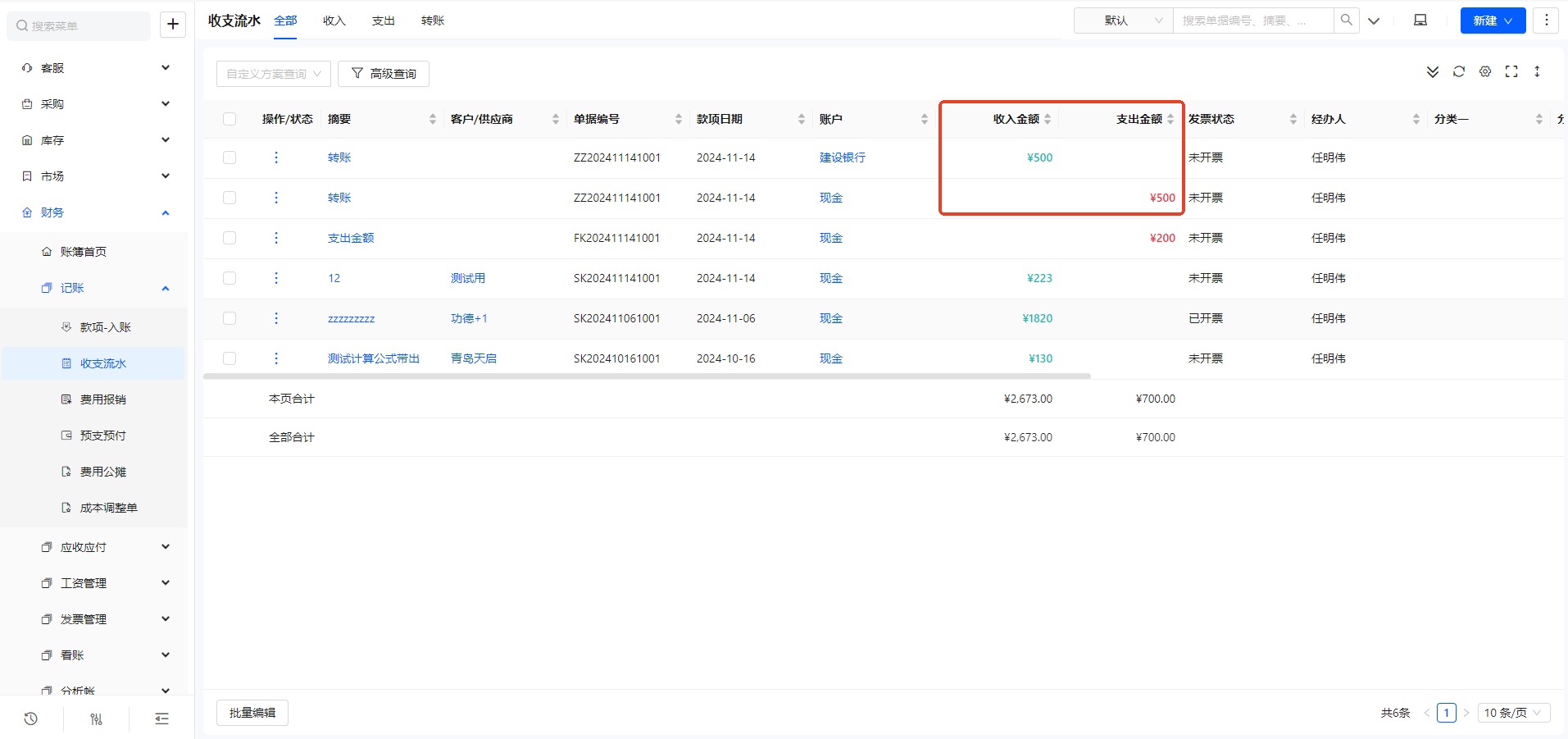Click the 高级查询 button
The width and height of the screenshot is (1568, 739).
[x=384, y=74]
